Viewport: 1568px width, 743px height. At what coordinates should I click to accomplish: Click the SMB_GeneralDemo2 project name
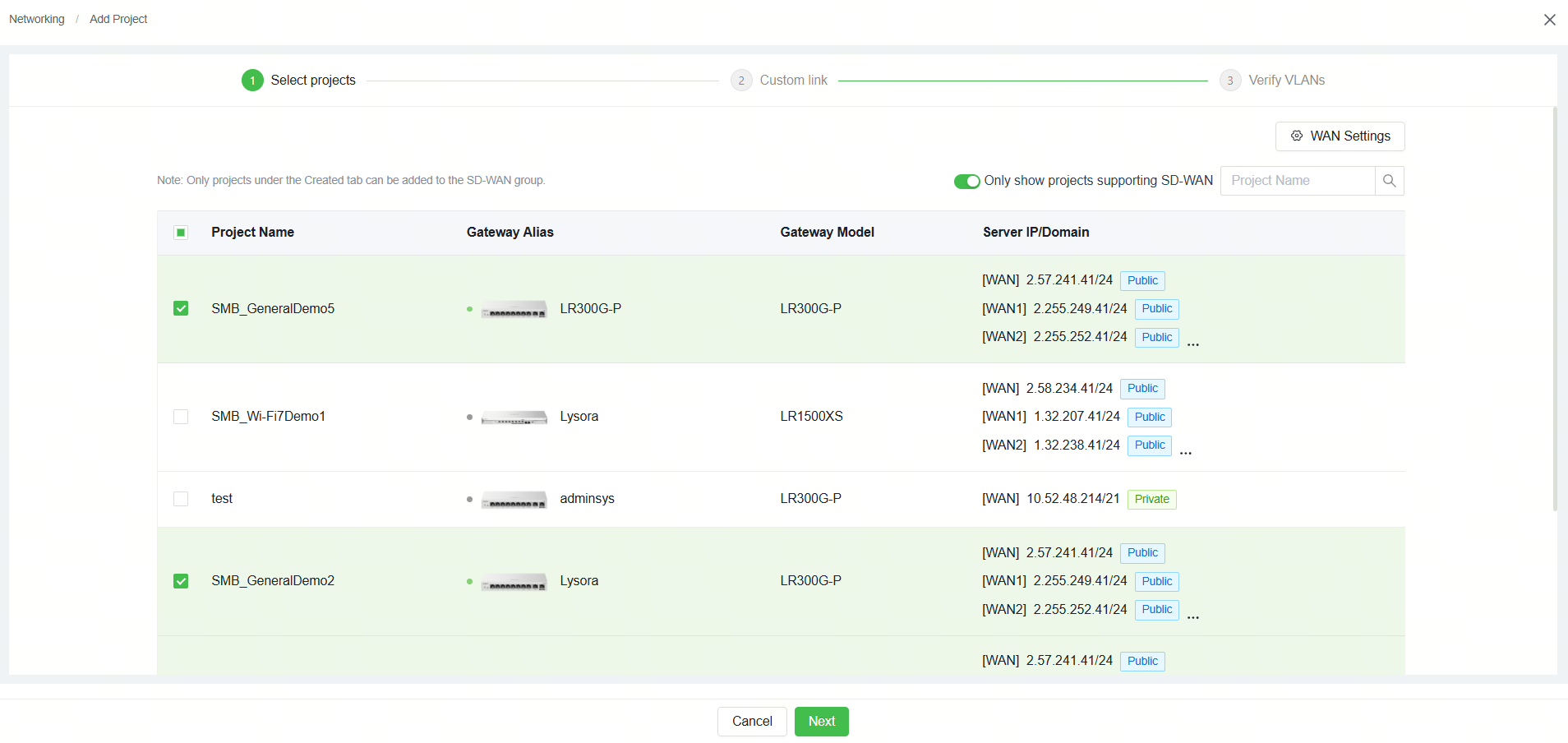[273, 581]
